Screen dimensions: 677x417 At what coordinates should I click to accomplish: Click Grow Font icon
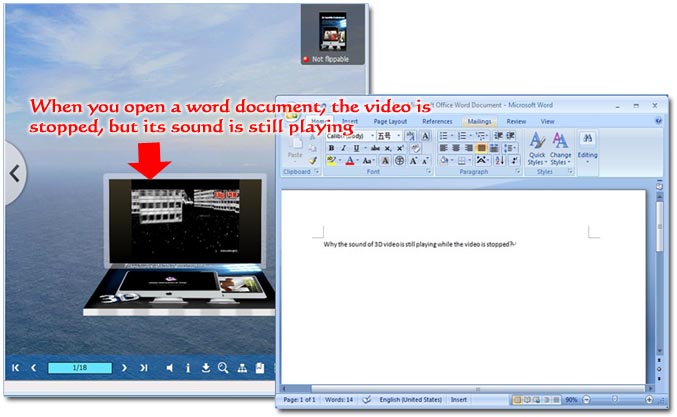(x=413, y=161)
